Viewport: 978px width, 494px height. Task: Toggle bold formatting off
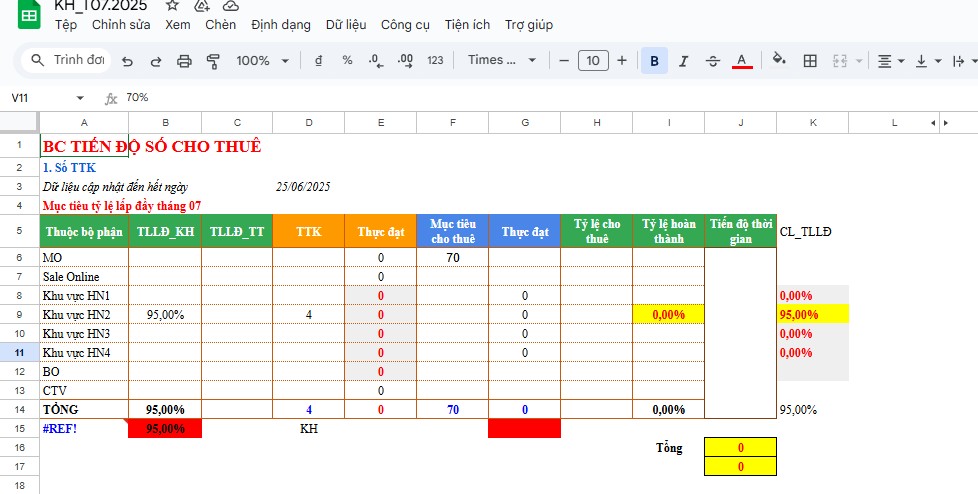(x=654, y=61)
